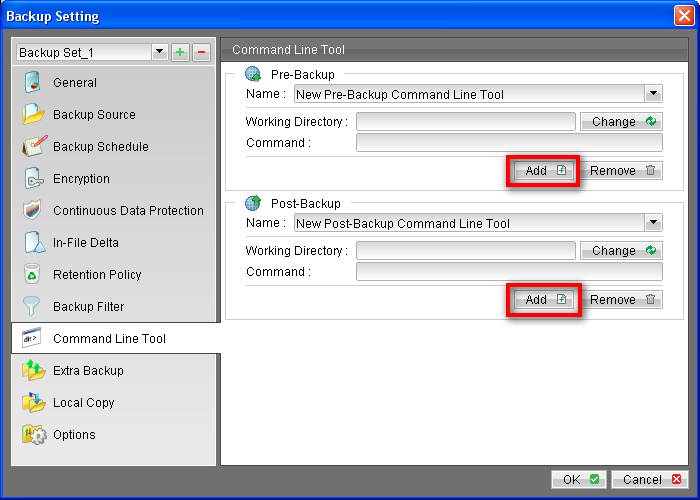Expand the Backup Set_1 dropdown

(x=159, y=52)
